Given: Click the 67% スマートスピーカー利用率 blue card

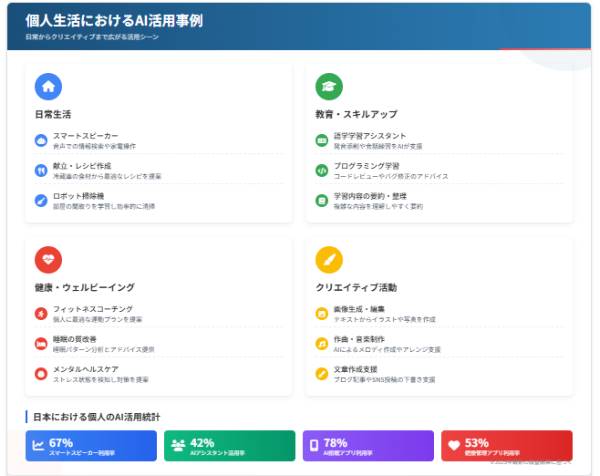Looking at the screenshot, I should pos(92,446).
